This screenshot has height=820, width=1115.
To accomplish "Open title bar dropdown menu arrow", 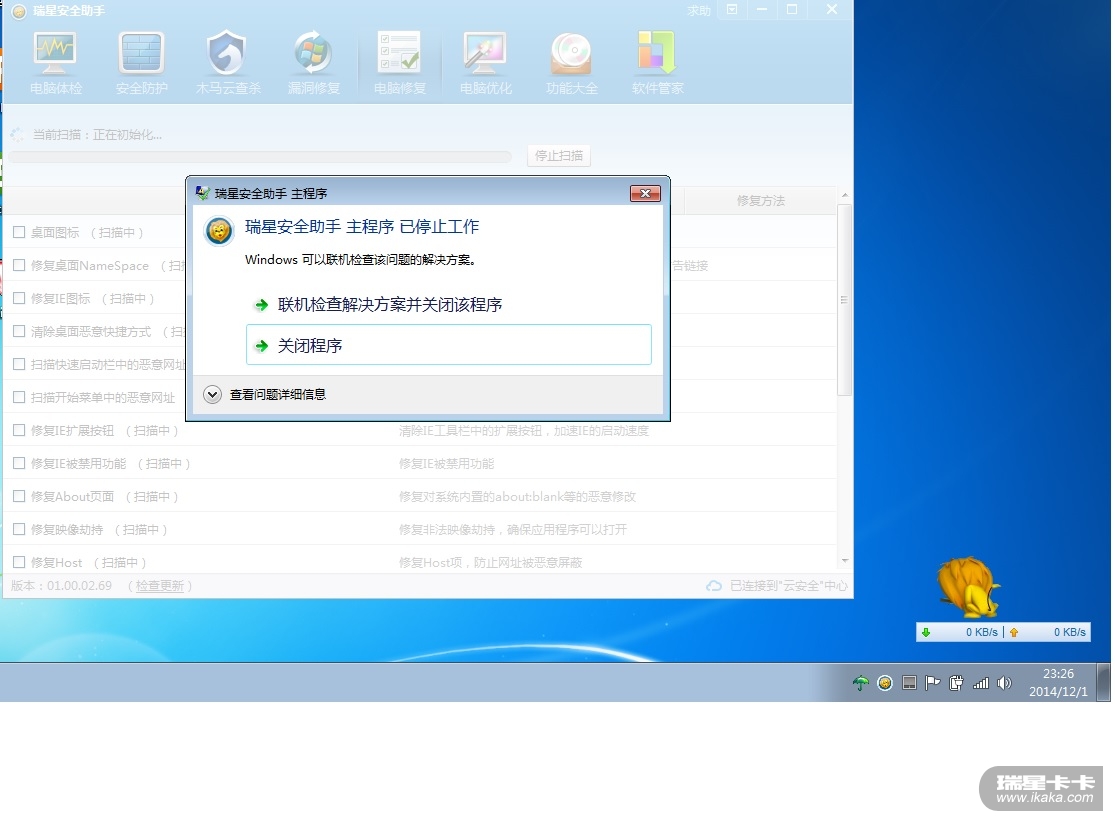I will tap(732, 10).
